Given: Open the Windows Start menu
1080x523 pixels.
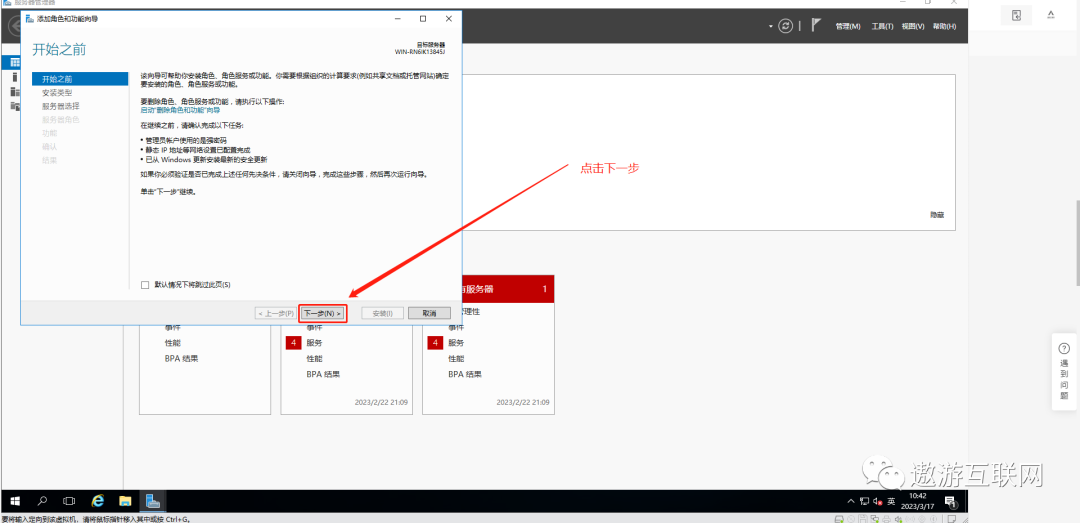Looking at the screenshot, I should [x=14, y=501].
